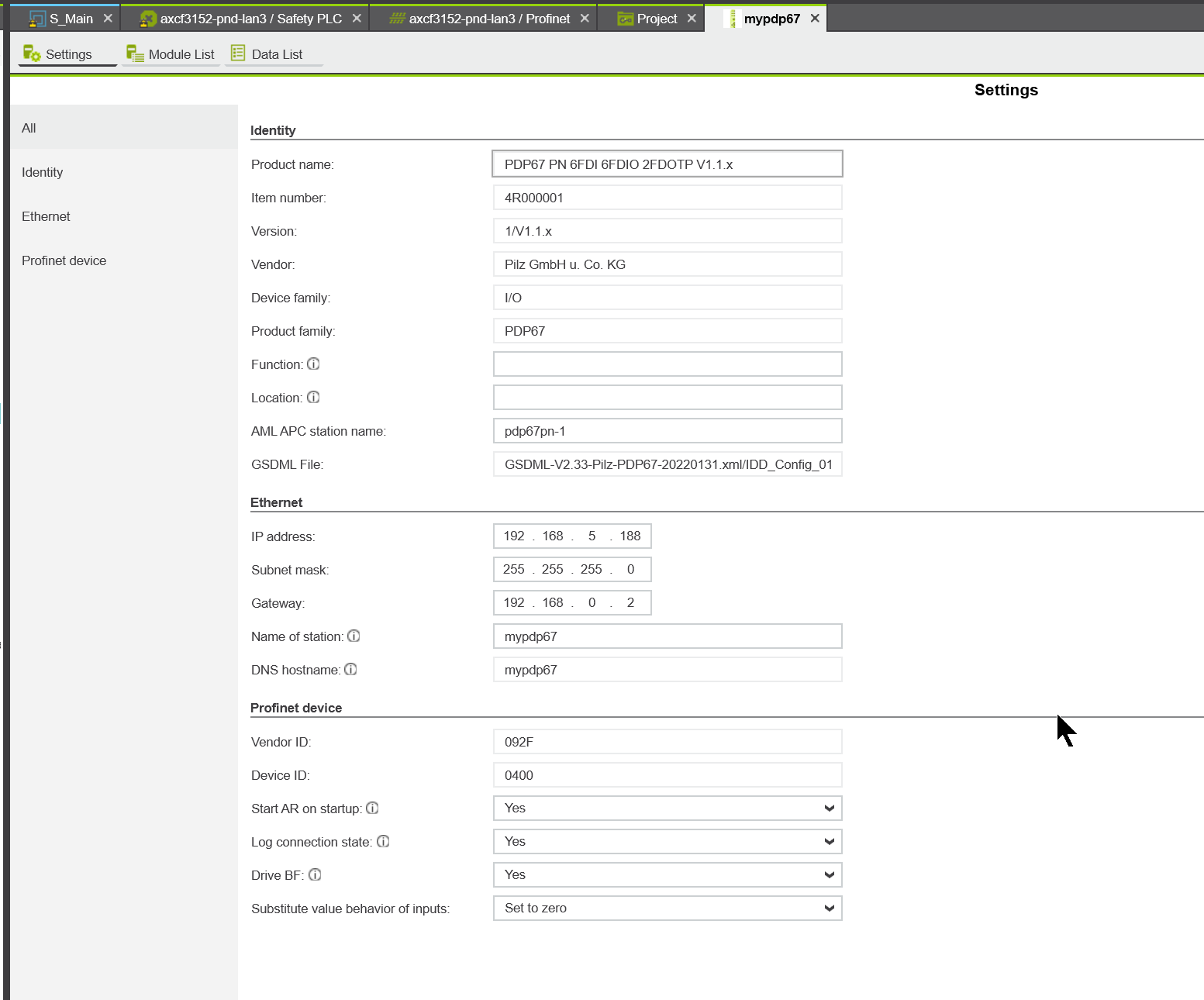Click the Data List icon

tap(238, 53)
